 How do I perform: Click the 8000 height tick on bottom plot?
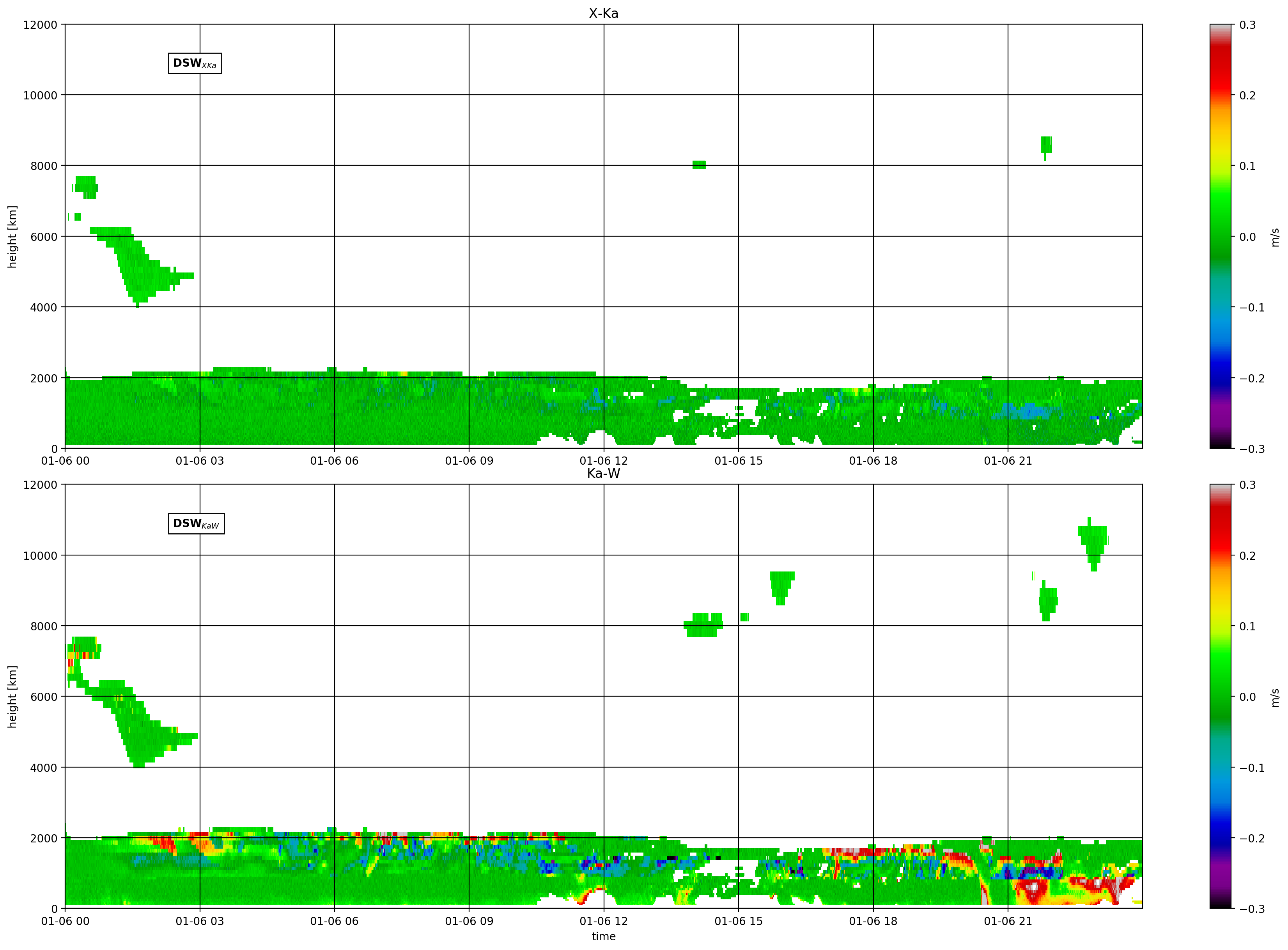tap(44, 626)
